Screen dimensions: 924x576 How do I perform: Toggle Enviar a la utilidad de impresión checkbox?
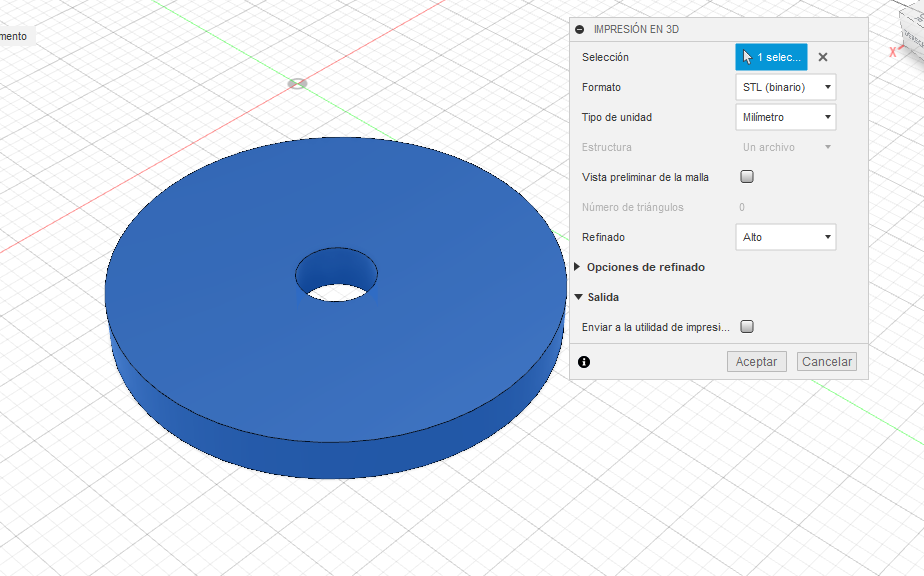pyautogui.click(x=747, y=327)
